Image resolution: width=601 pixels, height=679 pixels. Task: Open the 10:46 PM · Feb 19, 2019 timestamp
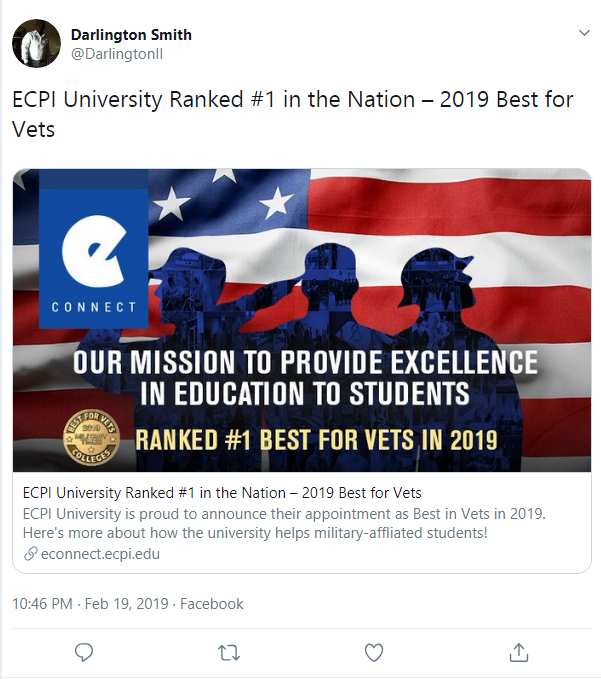pos(90,604)
